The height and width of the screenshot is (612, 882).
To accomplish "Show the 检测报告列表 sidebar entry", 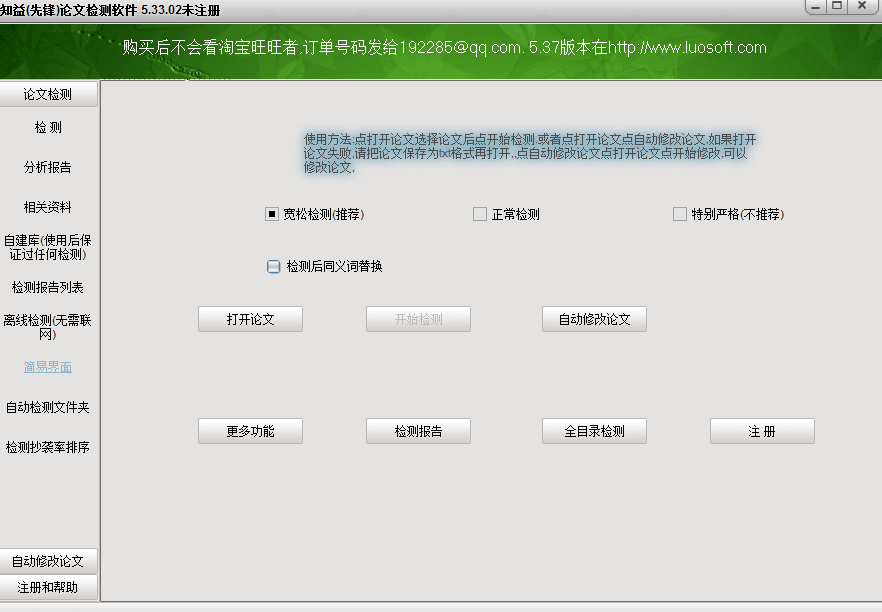I will pos(48,287).
